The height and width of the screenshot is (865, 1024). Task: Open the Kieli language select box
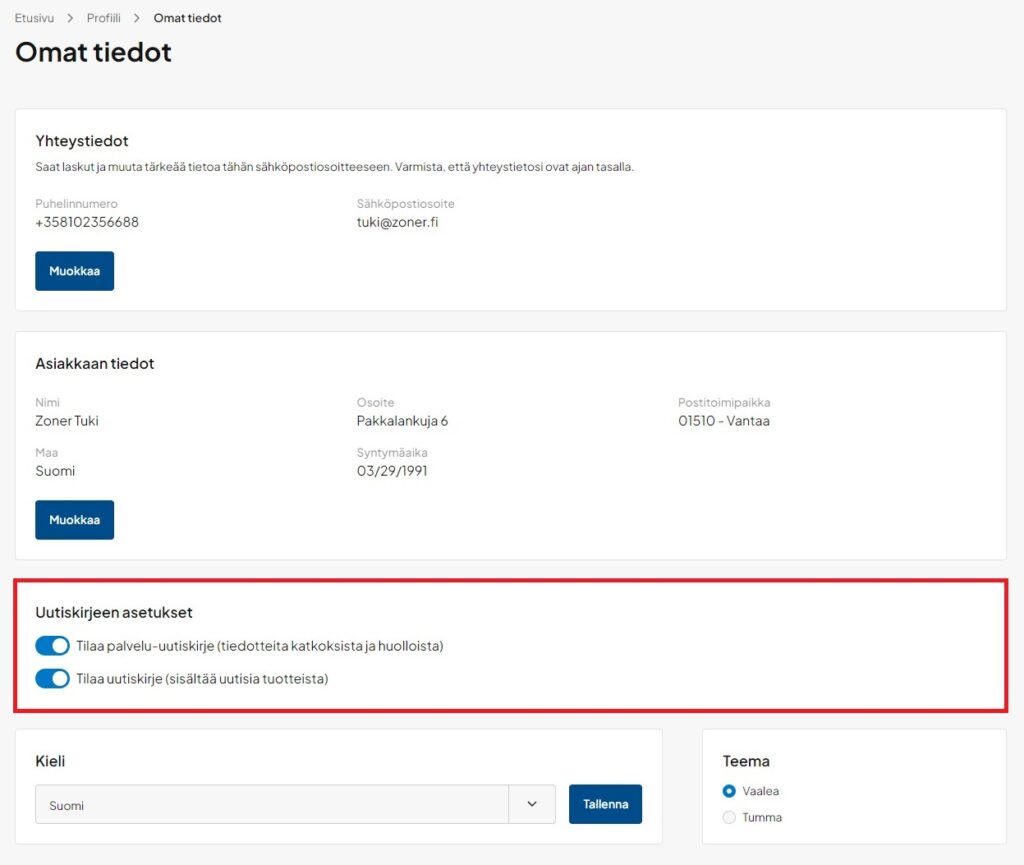coord(272,804)
